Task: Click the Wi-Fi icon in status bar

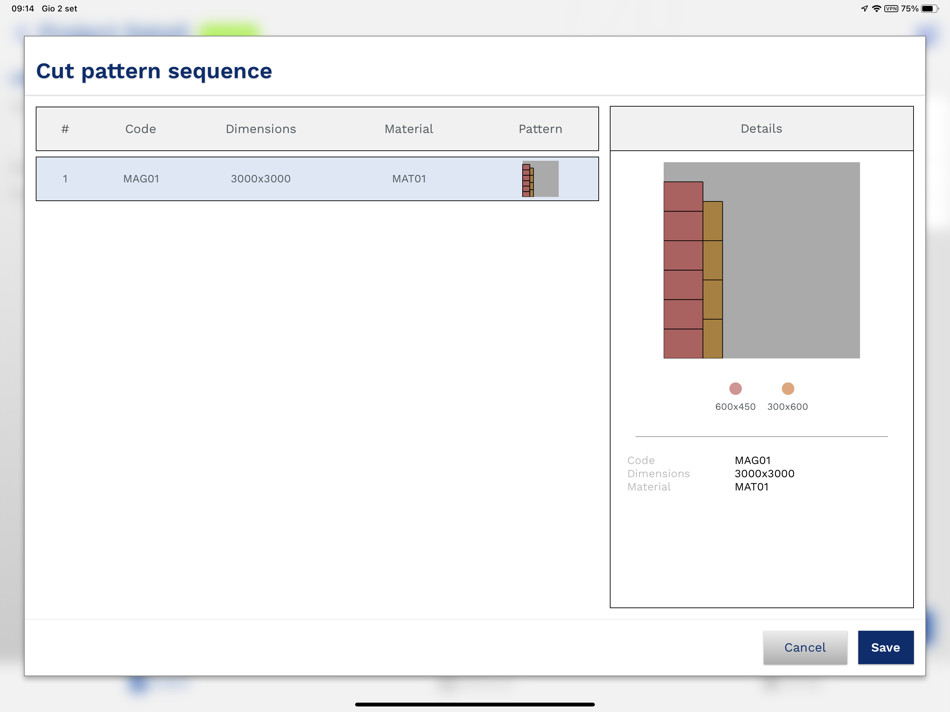Action: (876, 8)
